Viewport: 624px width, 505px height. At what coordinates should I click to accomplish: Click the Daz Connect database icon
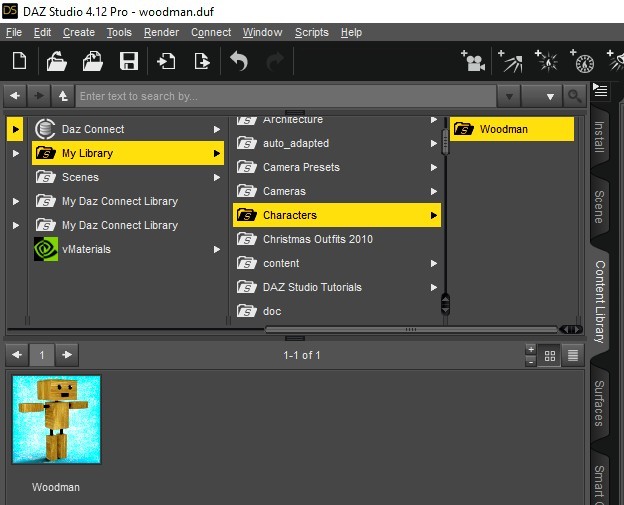[x=45, y=129]
